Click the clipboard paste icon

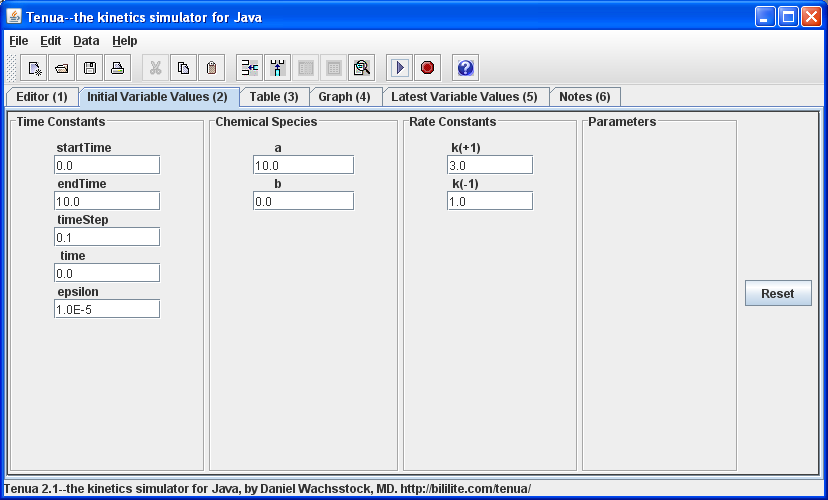coord(211,68)
